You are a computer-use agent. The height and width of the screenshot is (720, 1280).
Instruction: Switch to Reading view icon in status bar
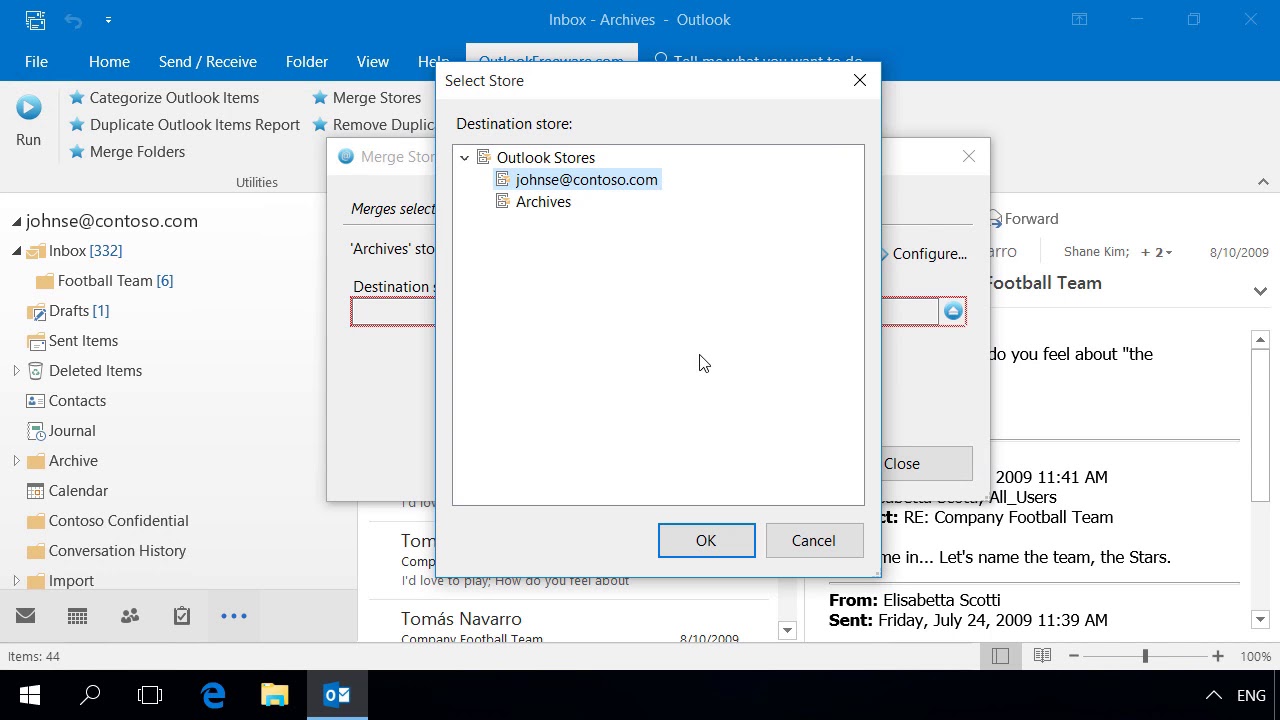pyautogui.click(x=1042, y=656)
